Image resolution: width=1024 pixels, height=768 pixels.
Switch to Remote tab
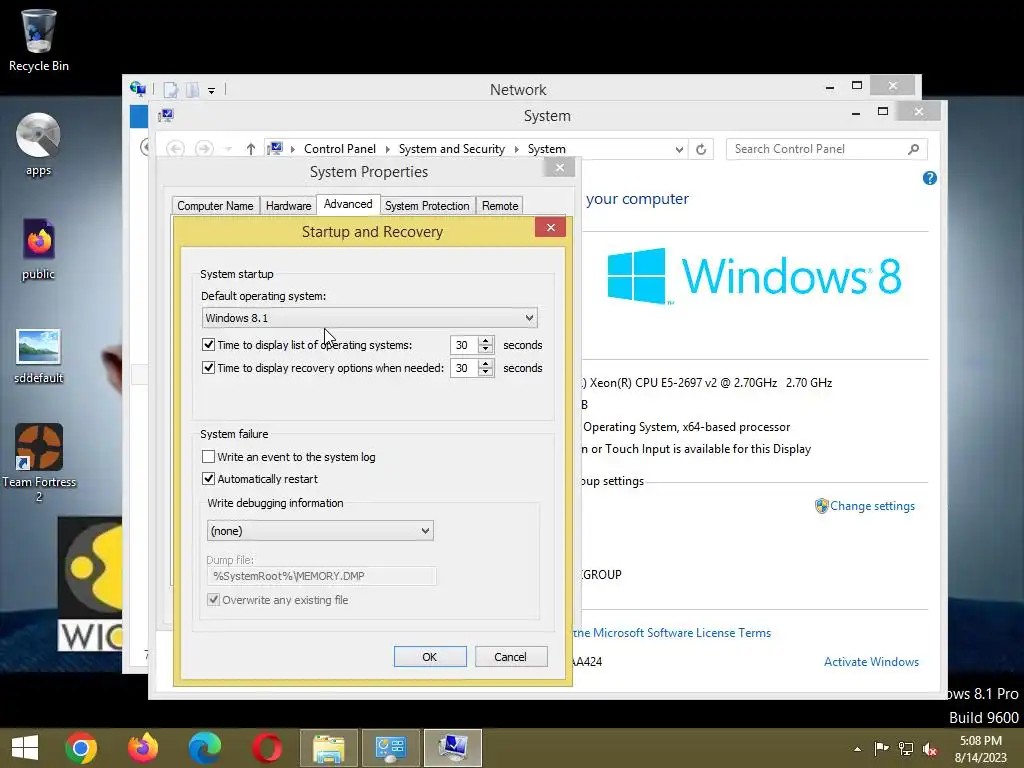pos(500,206)
